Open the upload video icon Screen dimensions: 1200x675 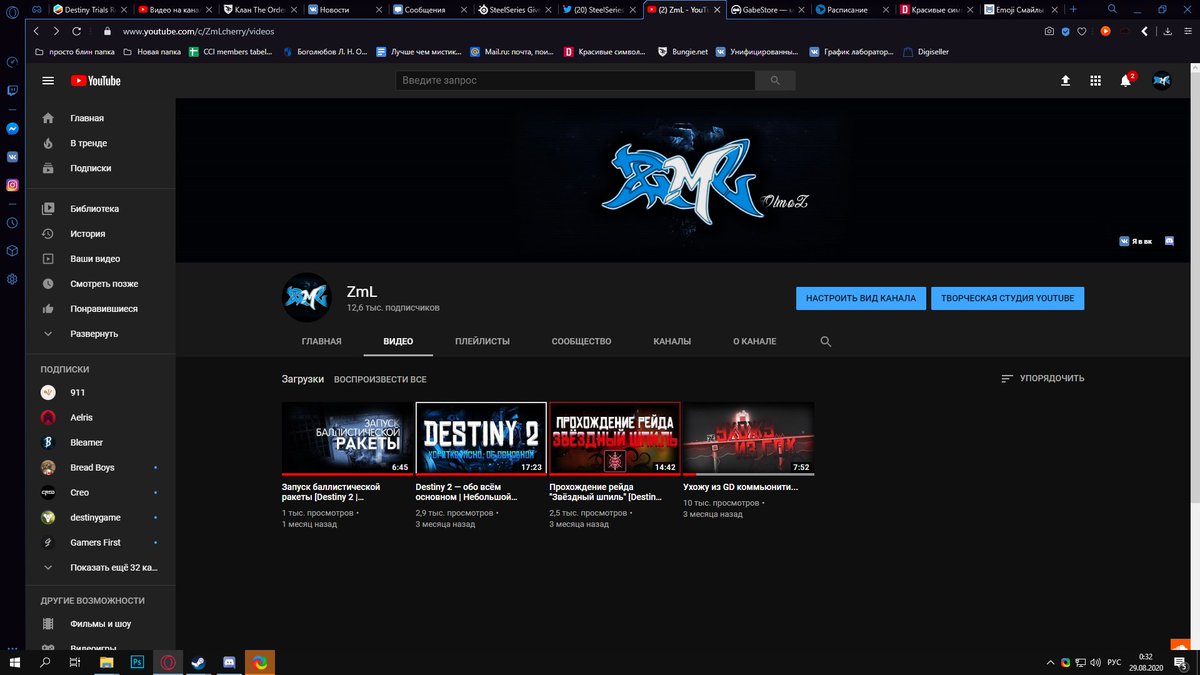1066,80
